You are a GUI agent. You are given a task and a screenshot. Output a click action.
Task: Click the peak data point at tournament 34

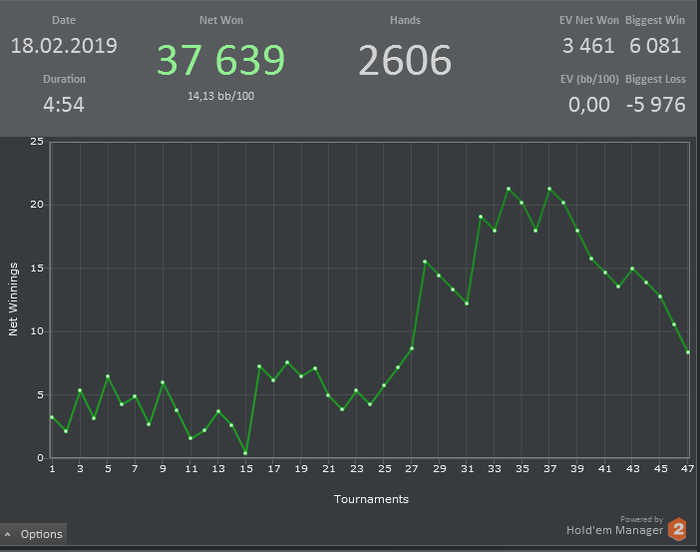tap(508, 189)
